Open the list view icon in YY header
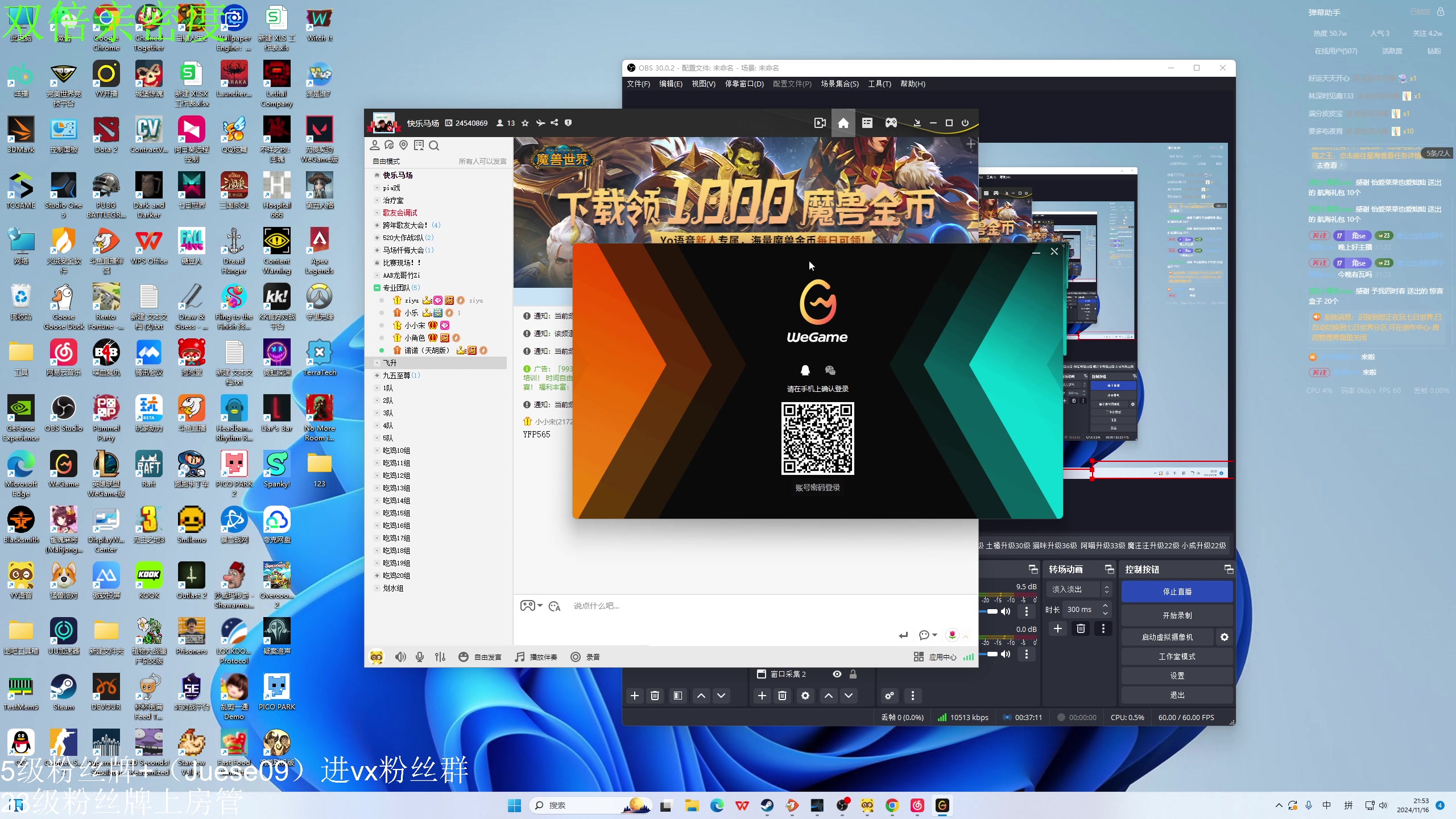Viewport: 1456px width, 819px height. [x=867, y=123]
